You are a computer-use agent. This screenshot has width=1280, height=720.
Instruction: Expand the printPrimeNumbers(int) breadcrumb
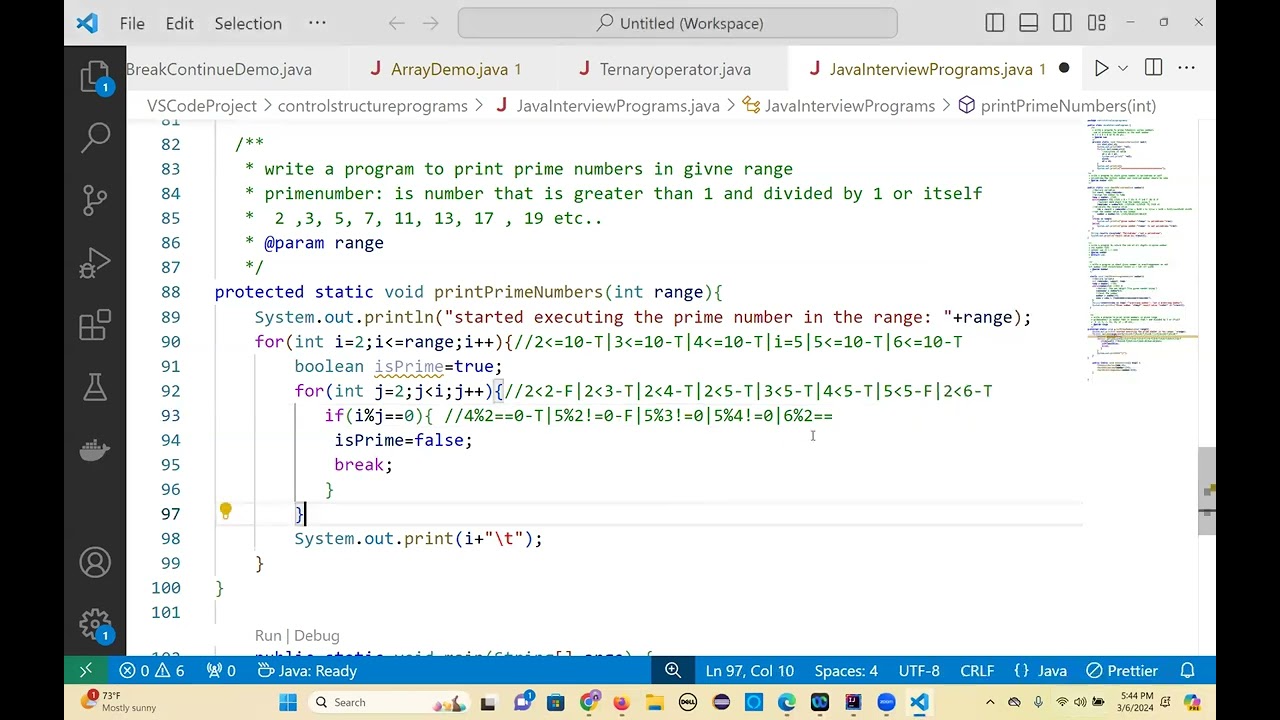1057,106
